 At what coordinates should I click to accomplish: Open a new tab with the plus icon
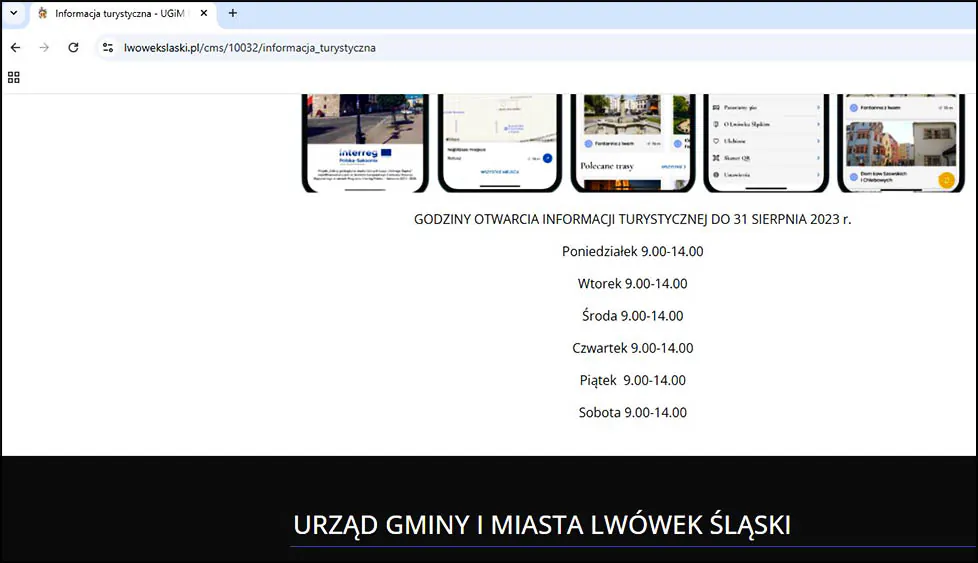coord(233,13)
